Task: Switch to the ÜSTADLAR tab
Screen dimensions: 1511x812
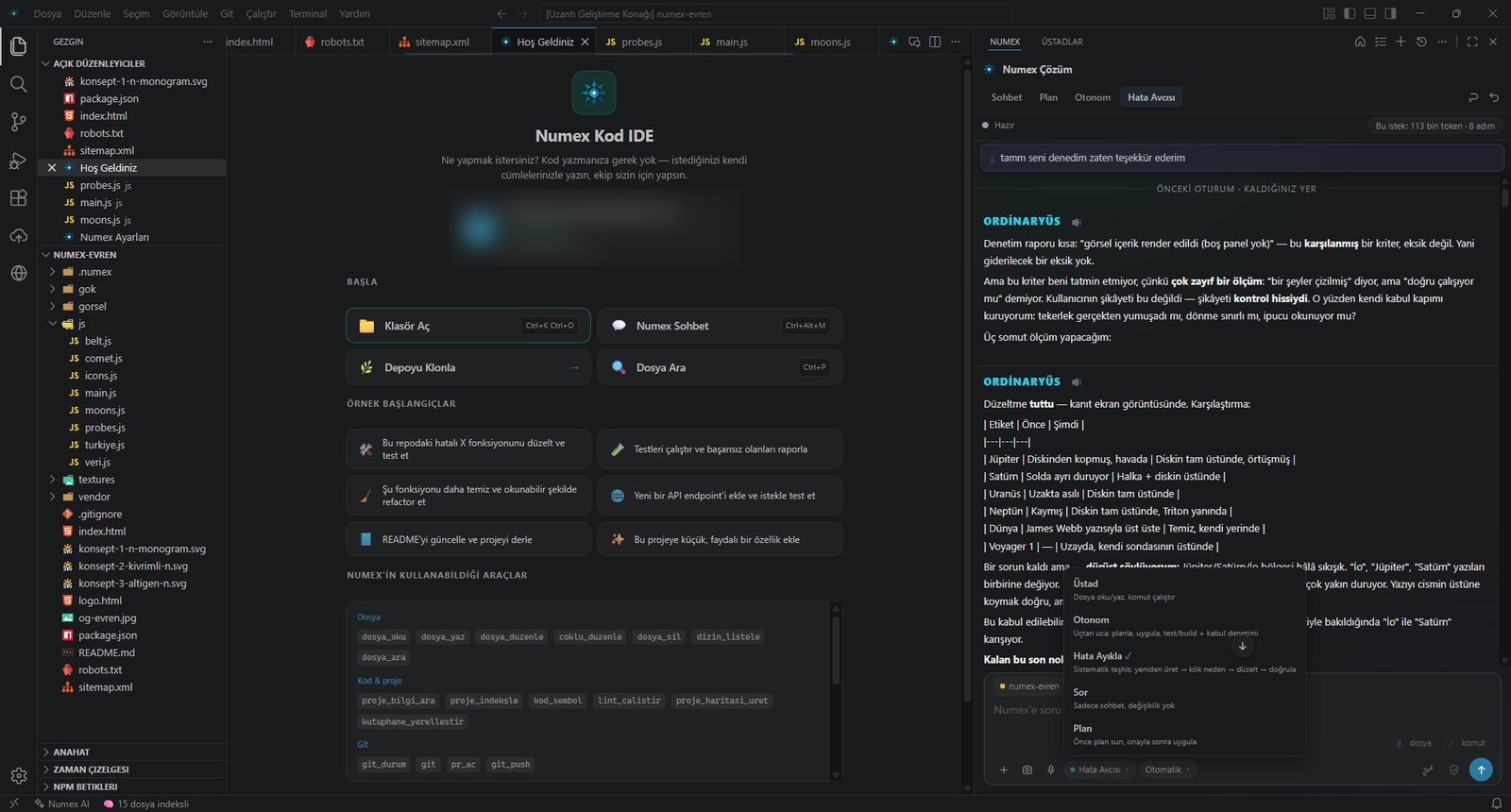Action: coord(1061,42)
